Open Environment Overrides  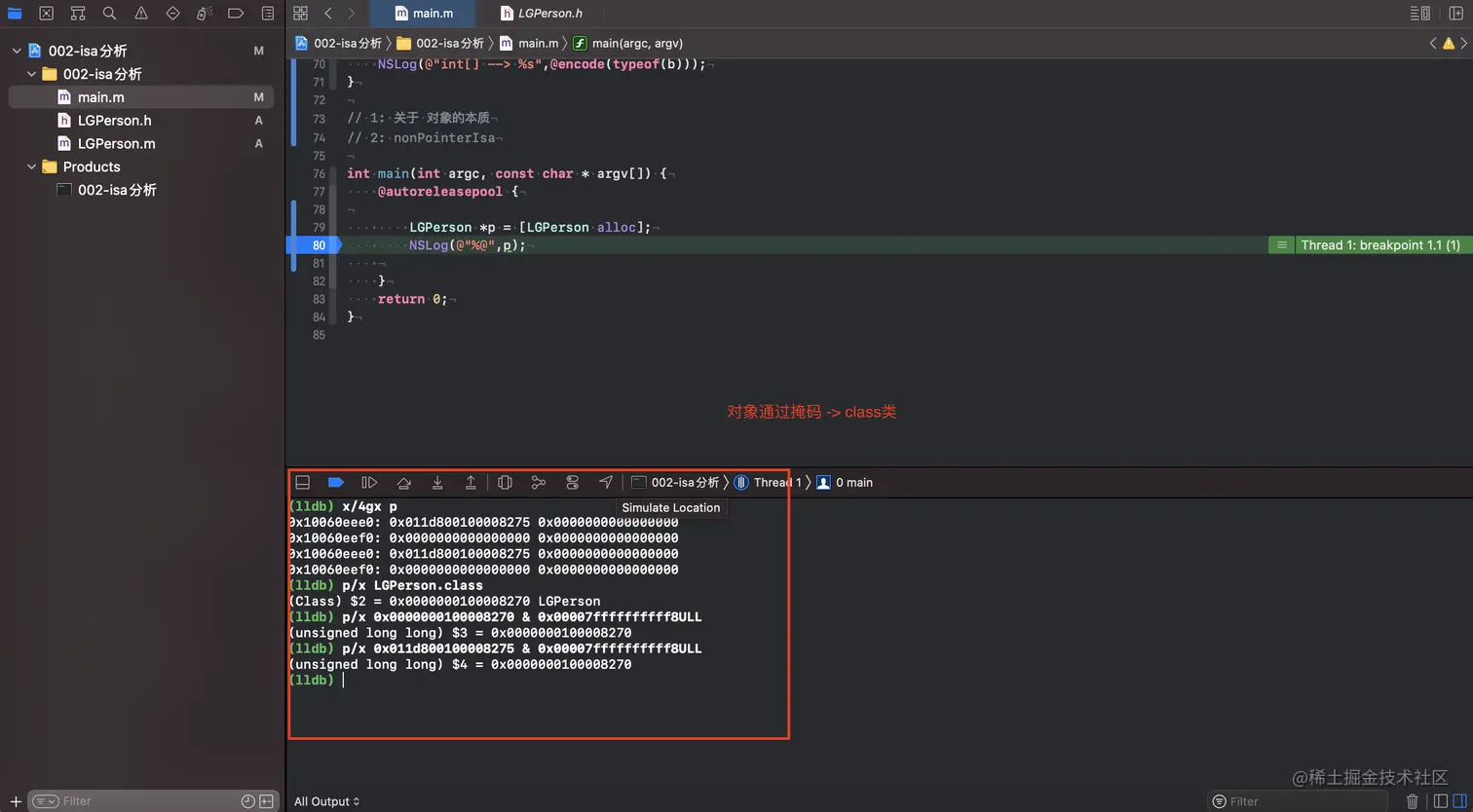(x=572, y=482)
